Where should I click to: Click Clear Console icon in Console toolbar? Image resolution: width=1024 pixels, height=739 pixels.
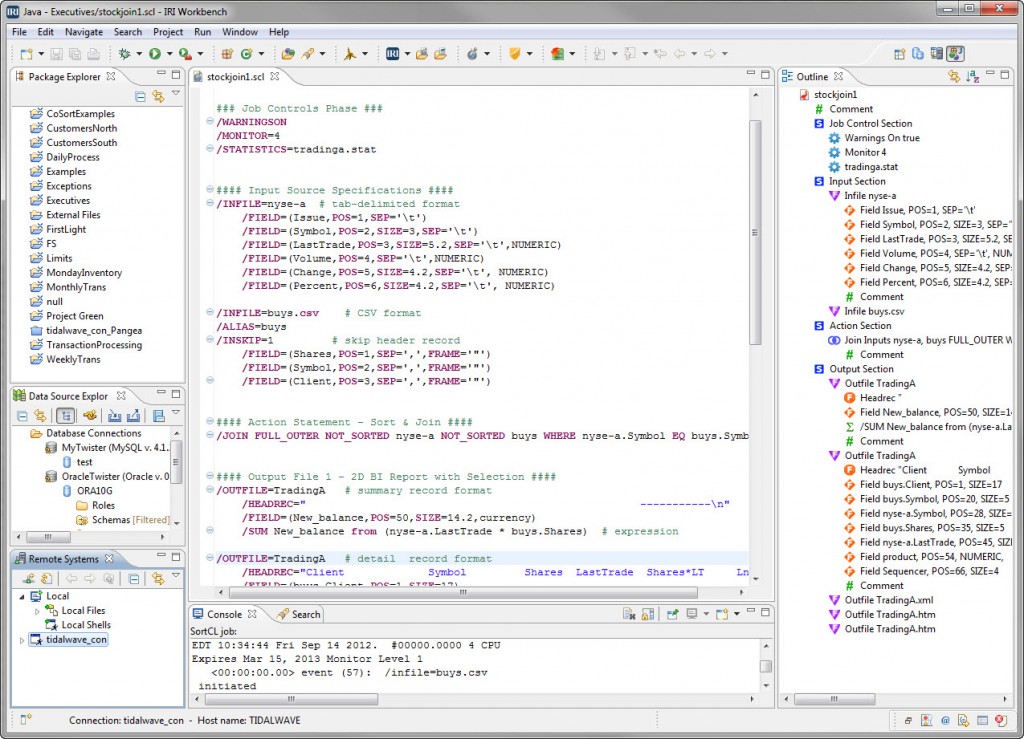point(630,614)
